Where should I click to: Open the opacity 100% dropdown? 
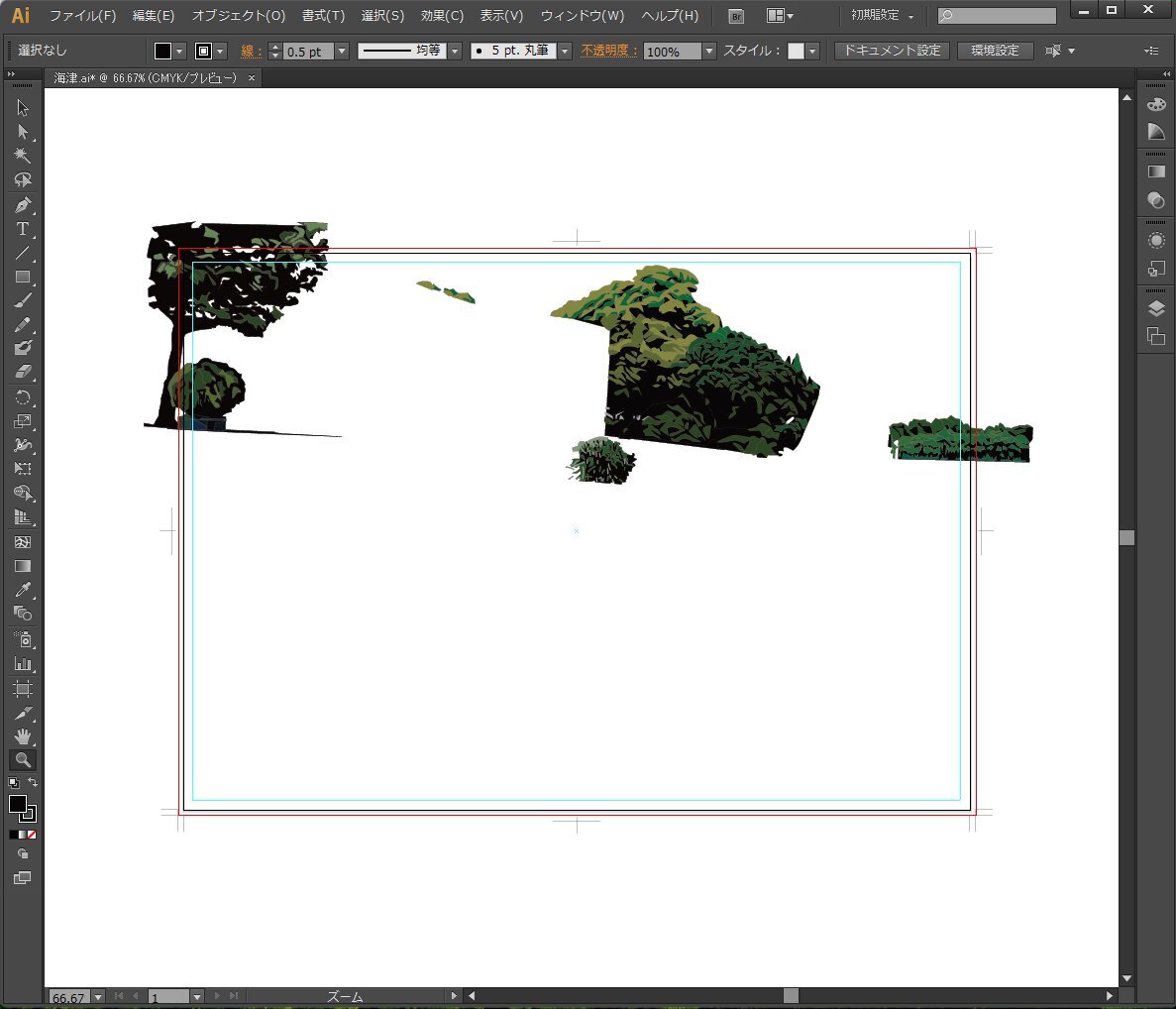(x=708, y=51)
